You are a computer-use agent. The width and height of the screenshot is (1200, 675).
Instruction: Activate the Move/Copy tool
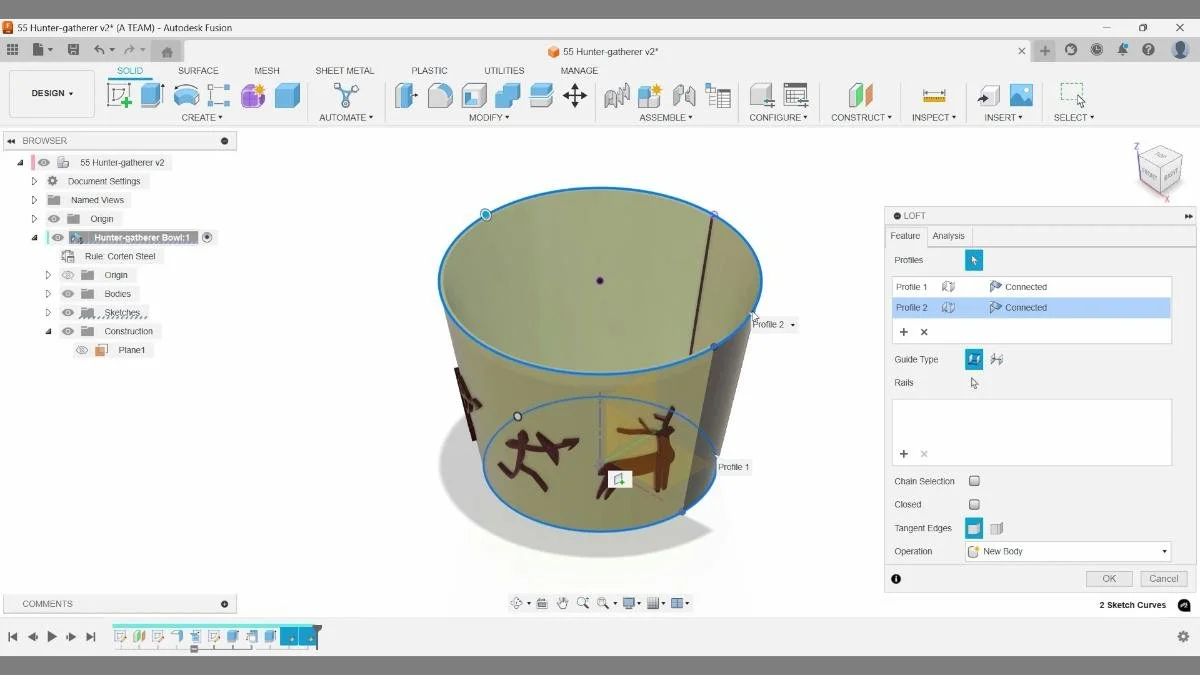[x=575, y=96]
